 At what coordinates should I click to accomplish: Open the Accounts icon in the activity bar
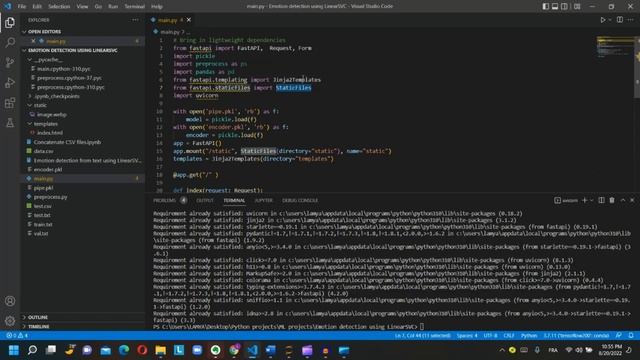coord(10,301)
